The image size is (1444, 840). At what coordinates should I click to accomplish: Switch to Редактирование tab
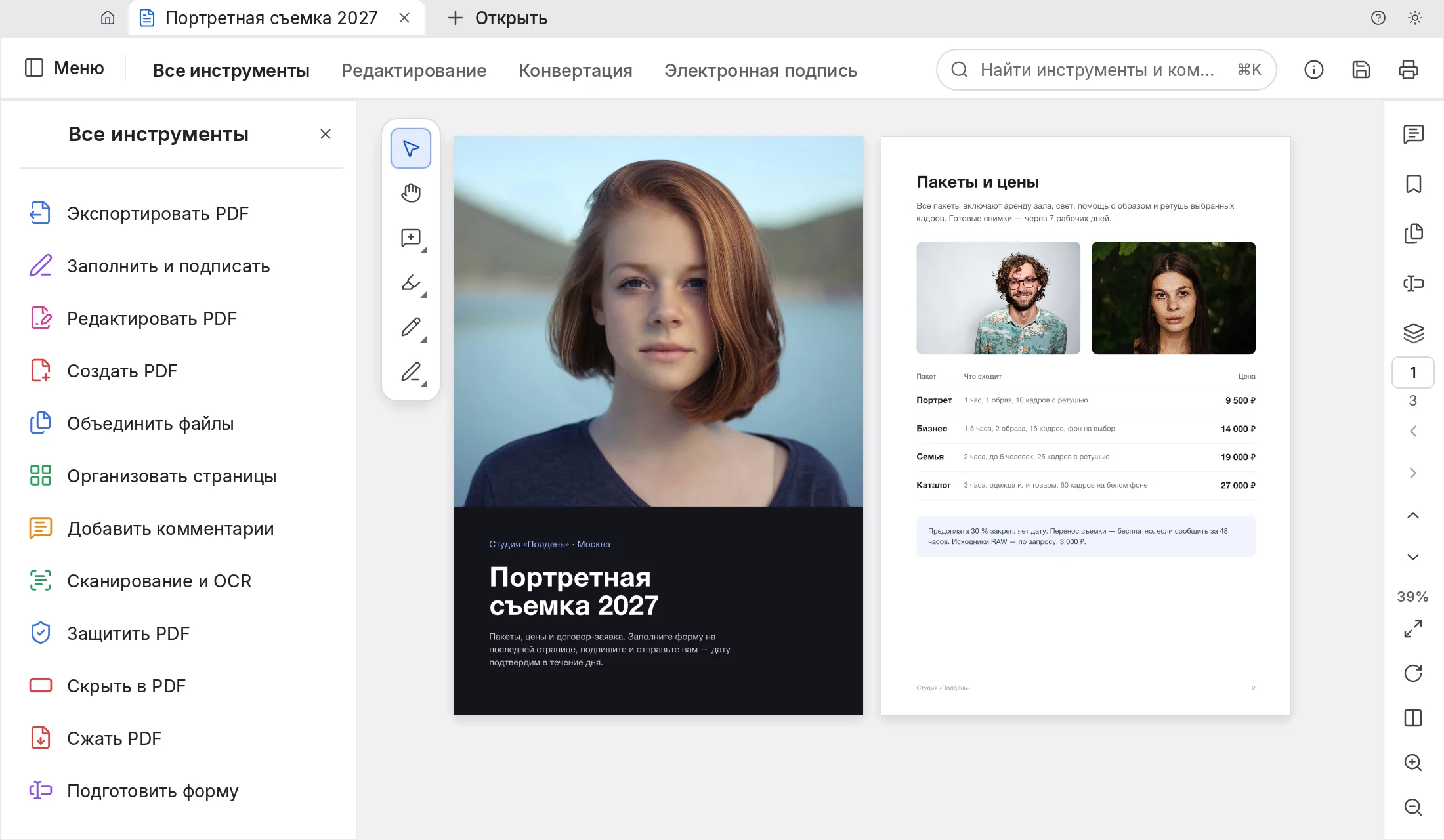pos(414,70)
